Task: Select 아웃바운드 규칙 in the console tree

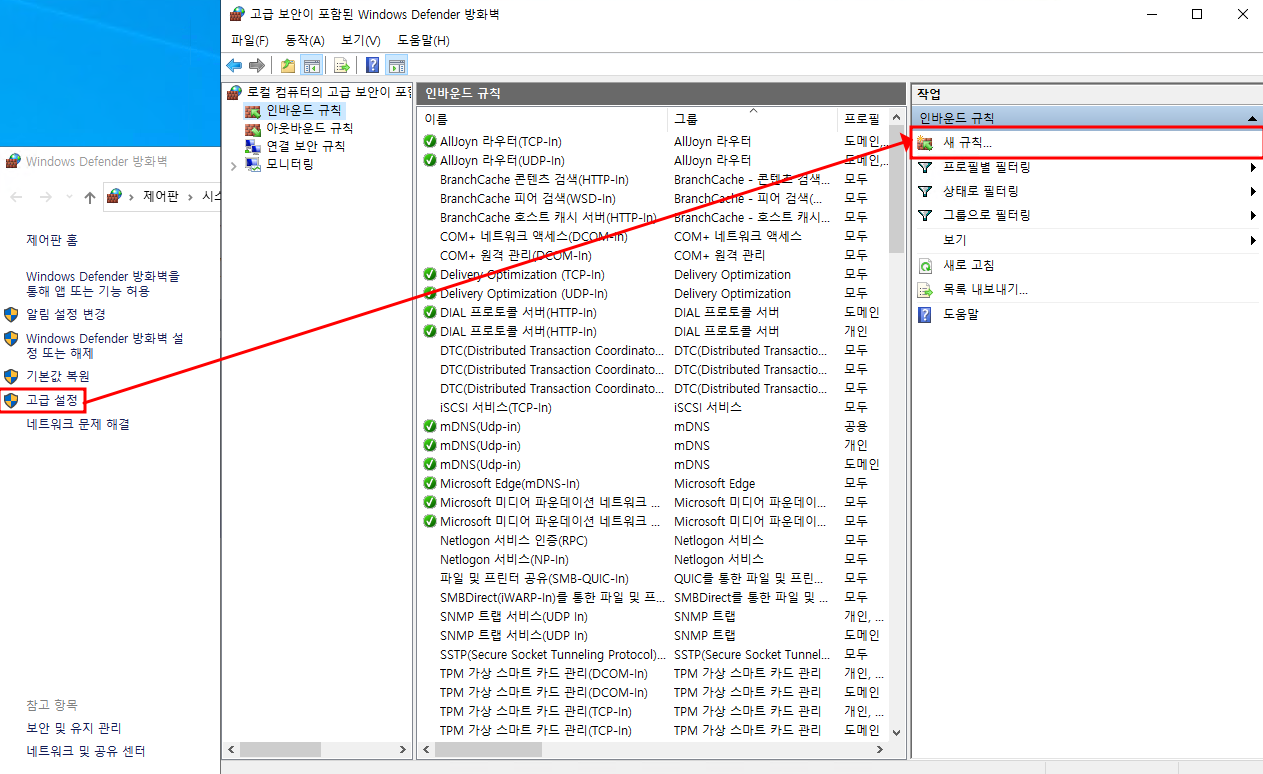Action: coord(309,128)
